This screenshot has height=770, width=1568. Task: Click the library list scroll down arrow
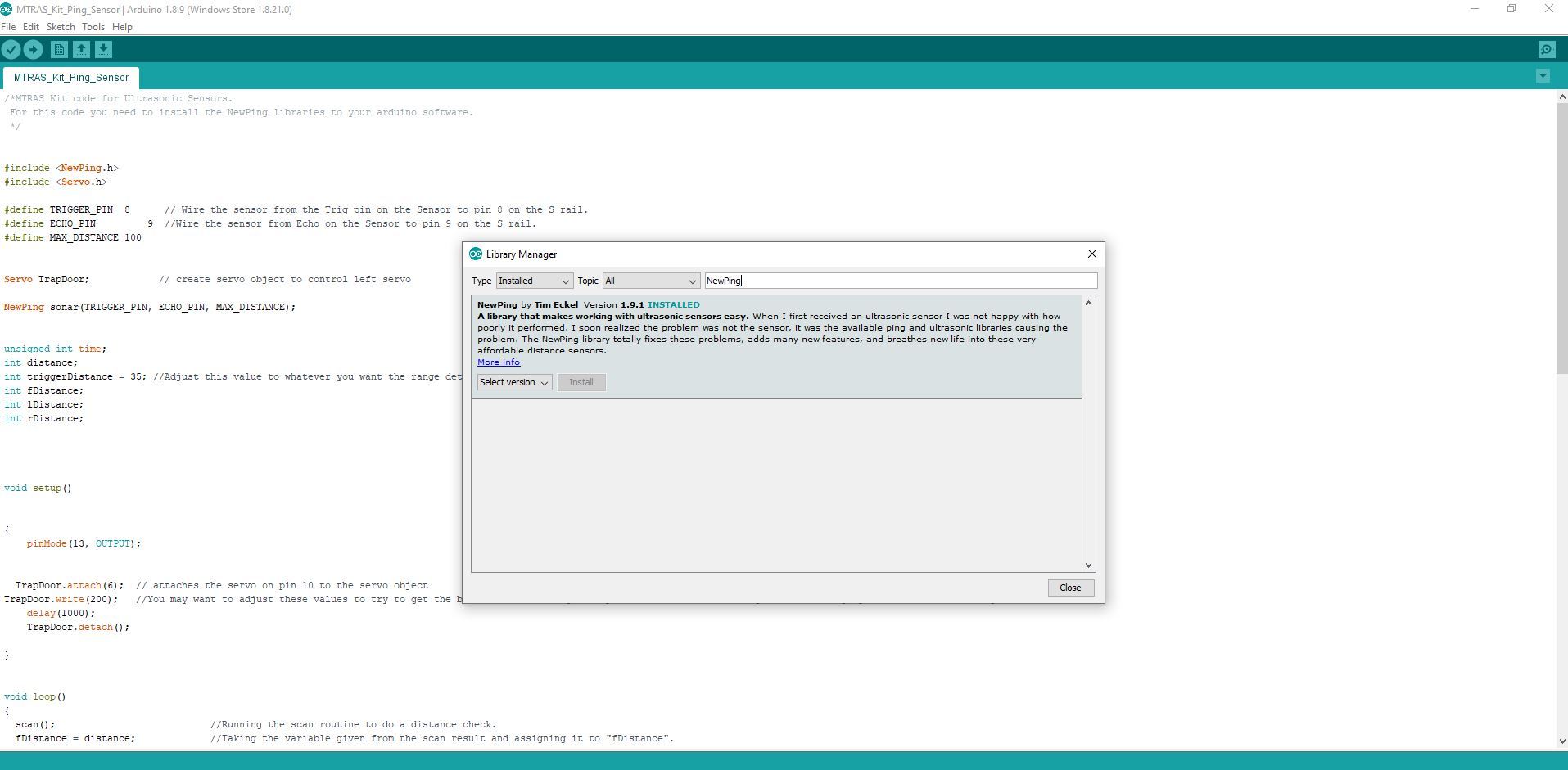tap(1088, 565)
